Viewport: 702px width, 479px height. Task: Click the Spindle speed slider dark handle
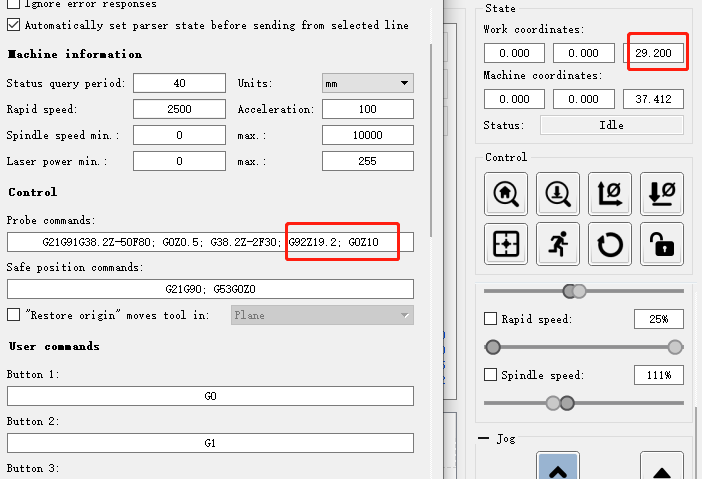[x=567, y=403]
